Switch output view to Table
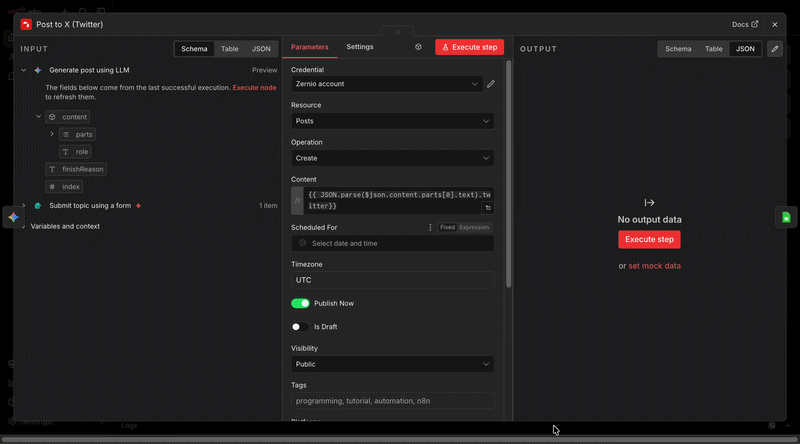This screenshot has height=444, width=800. pyautogui.click(x=714, y=49)
